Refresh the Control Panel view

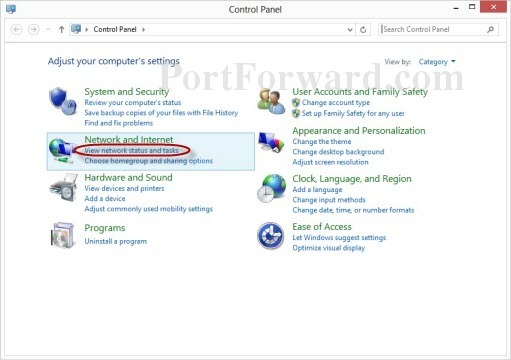click(x=363, y=30)
